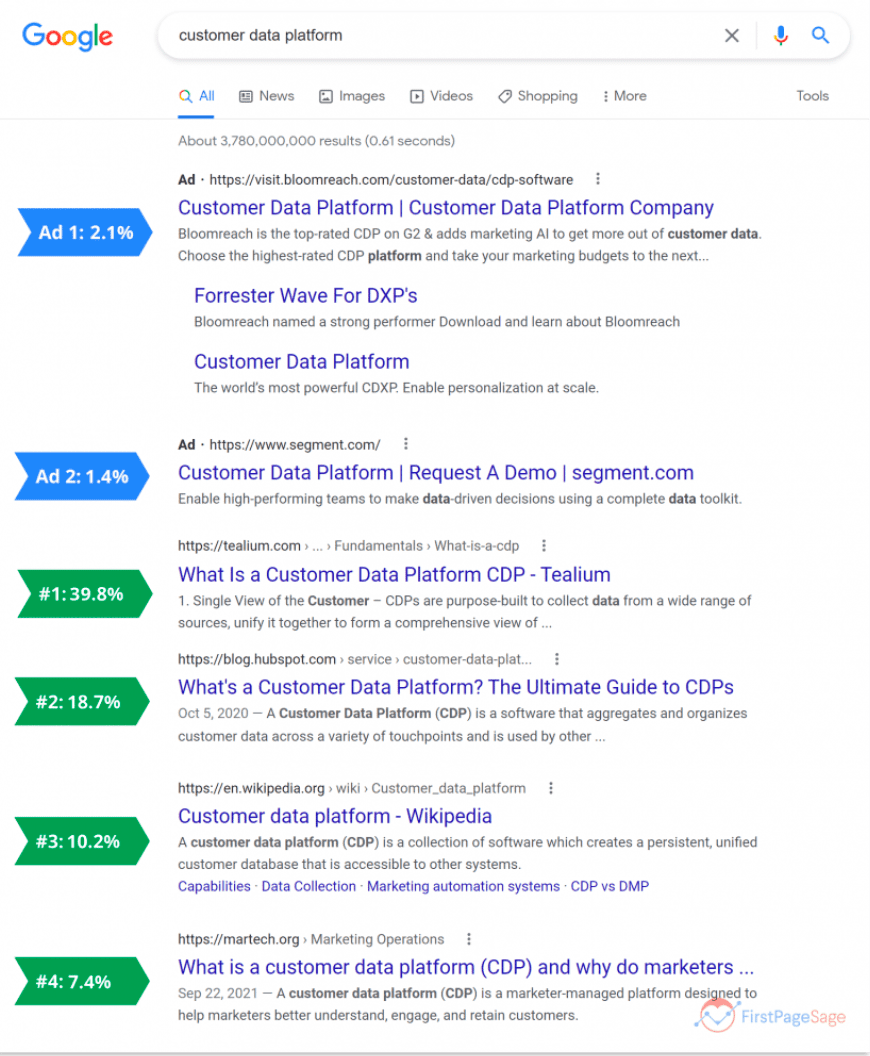This screenshot has width=870, height=1056.
Task: Open the All results tab
Action: click(x=197, y=96)
